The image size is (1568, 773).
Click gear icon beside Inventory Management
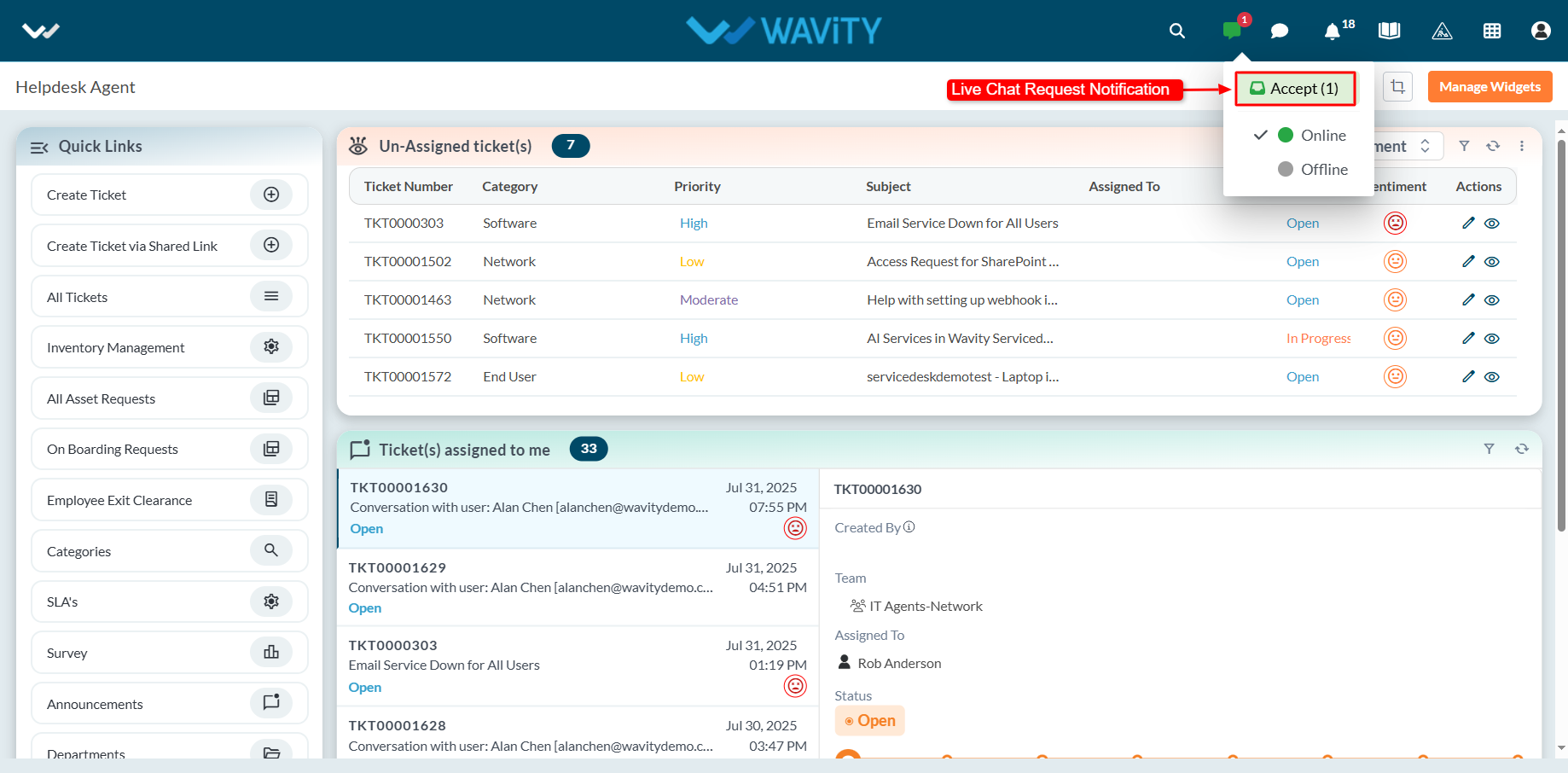271,346
